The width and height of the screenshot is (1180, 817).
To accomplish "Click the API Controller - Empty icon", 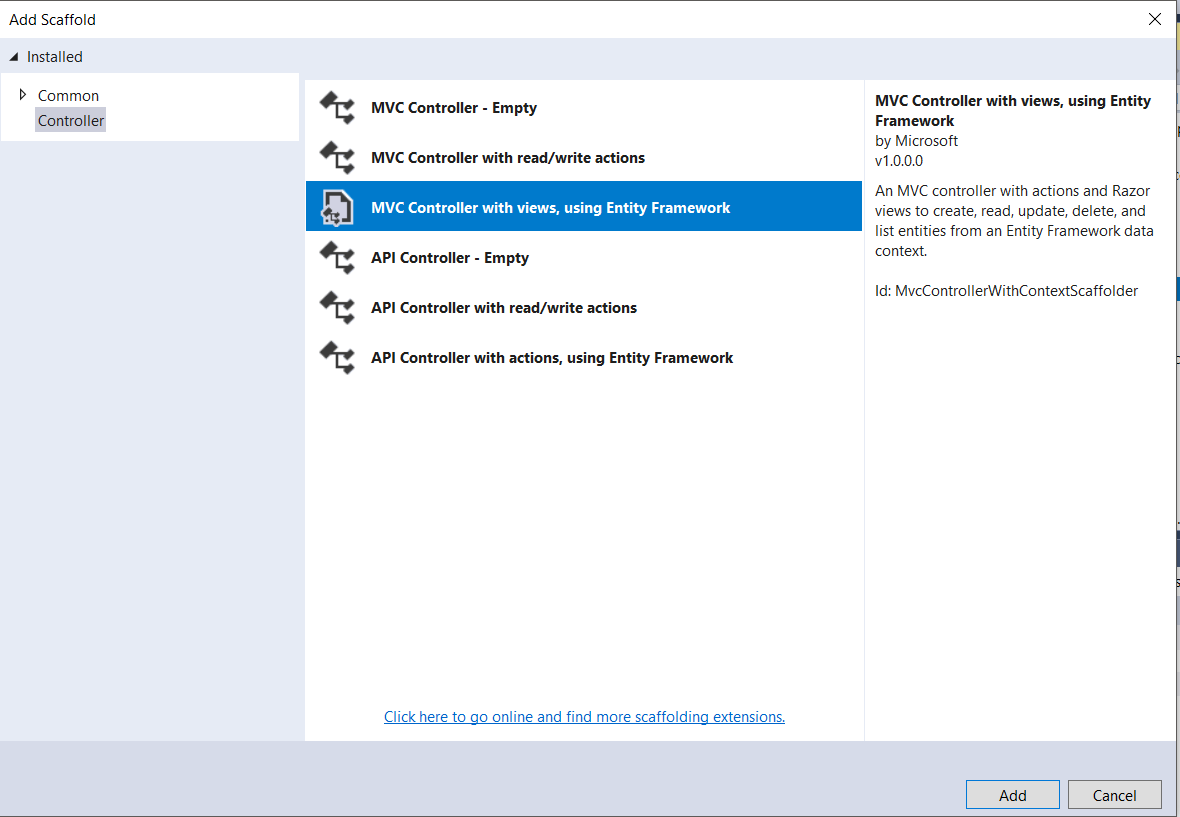I will tap(337, 257).
